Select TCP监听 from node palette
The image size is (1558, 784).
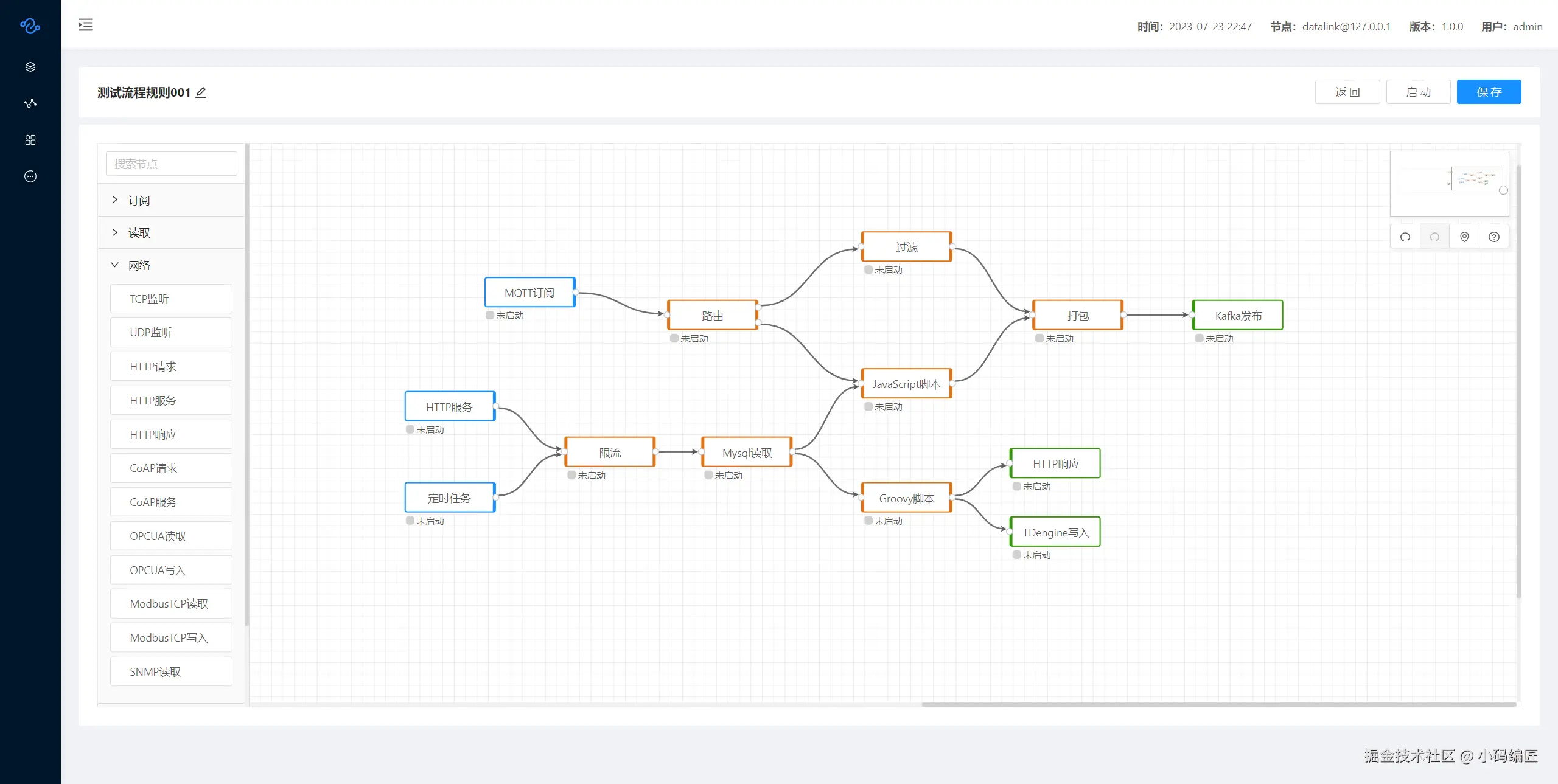click(x=171, y=299)
